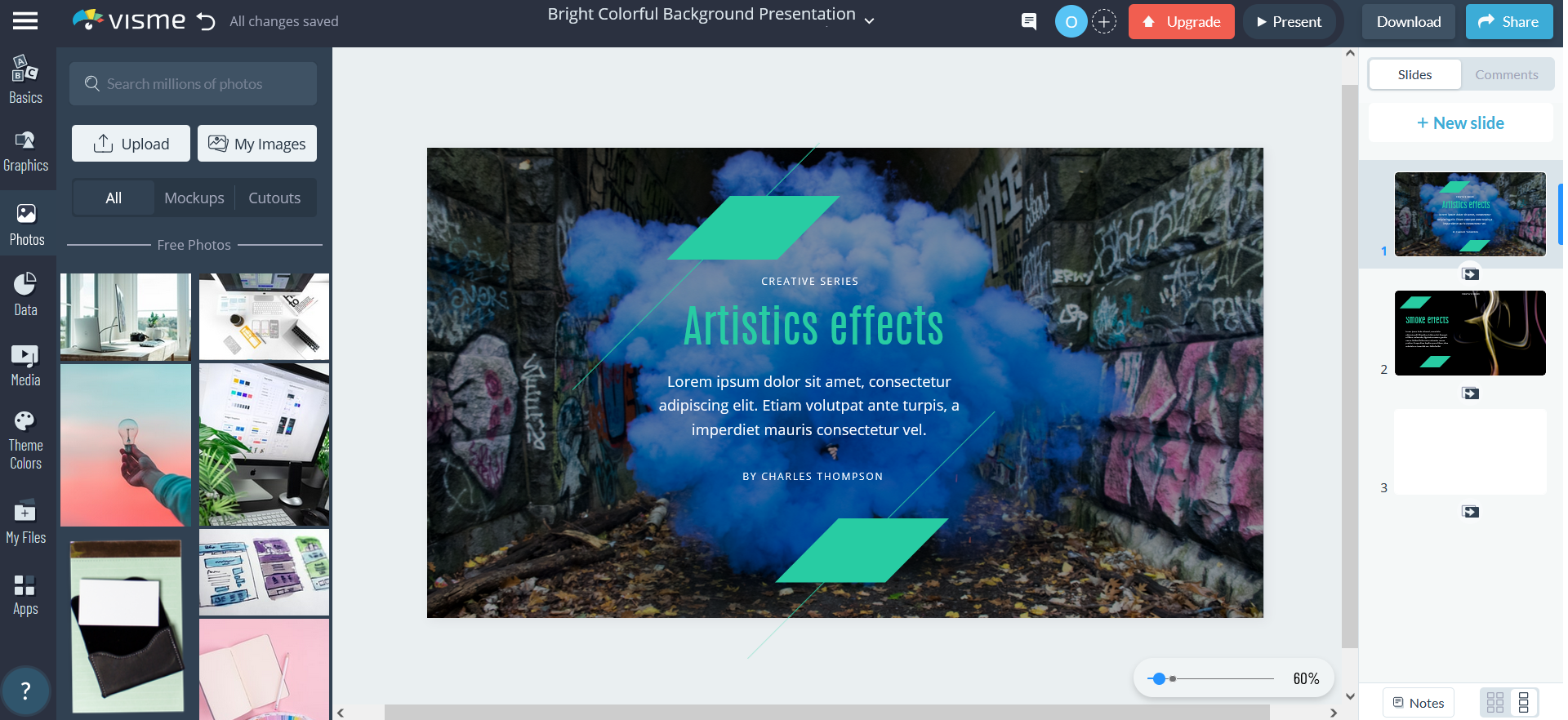Viewport: 1568px width, 720px height.
Task: Switch to grid slide view
Action: 1495,702
